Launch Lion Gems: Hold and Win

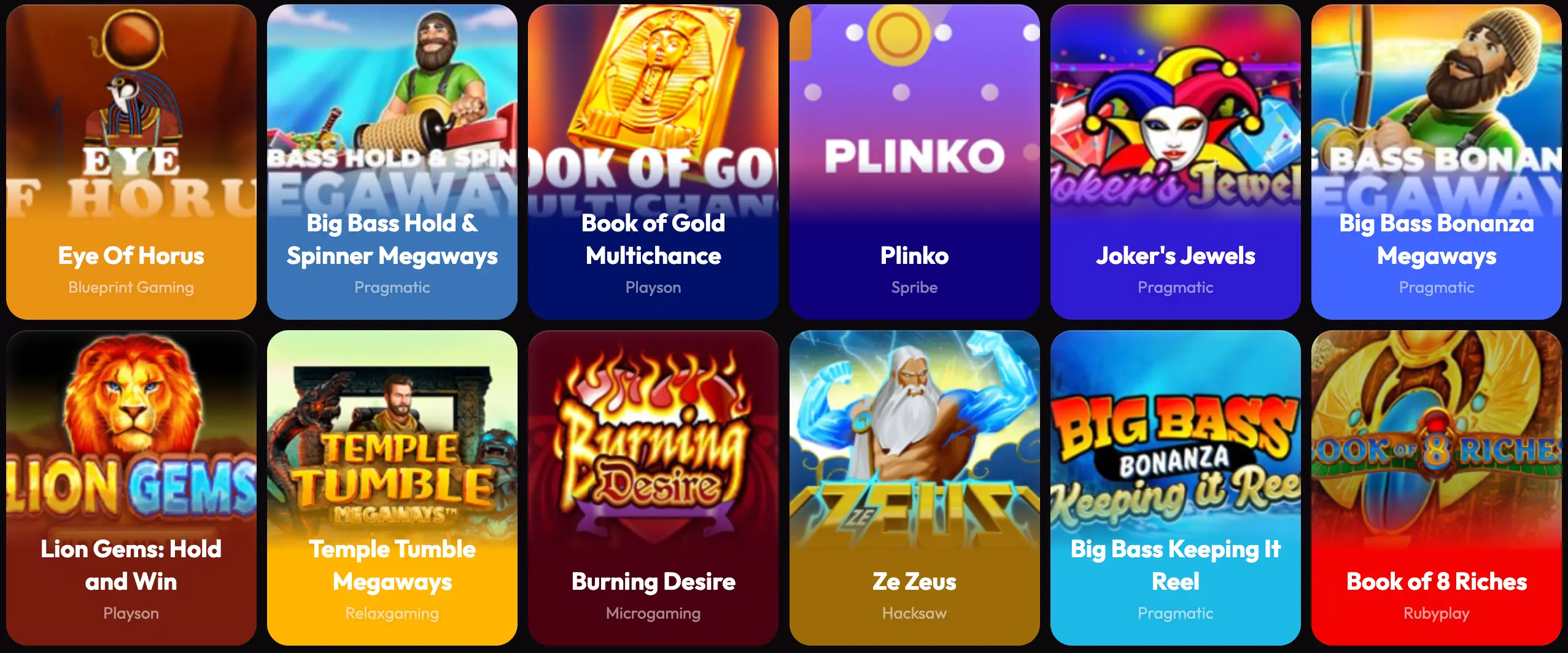(131, 488)
